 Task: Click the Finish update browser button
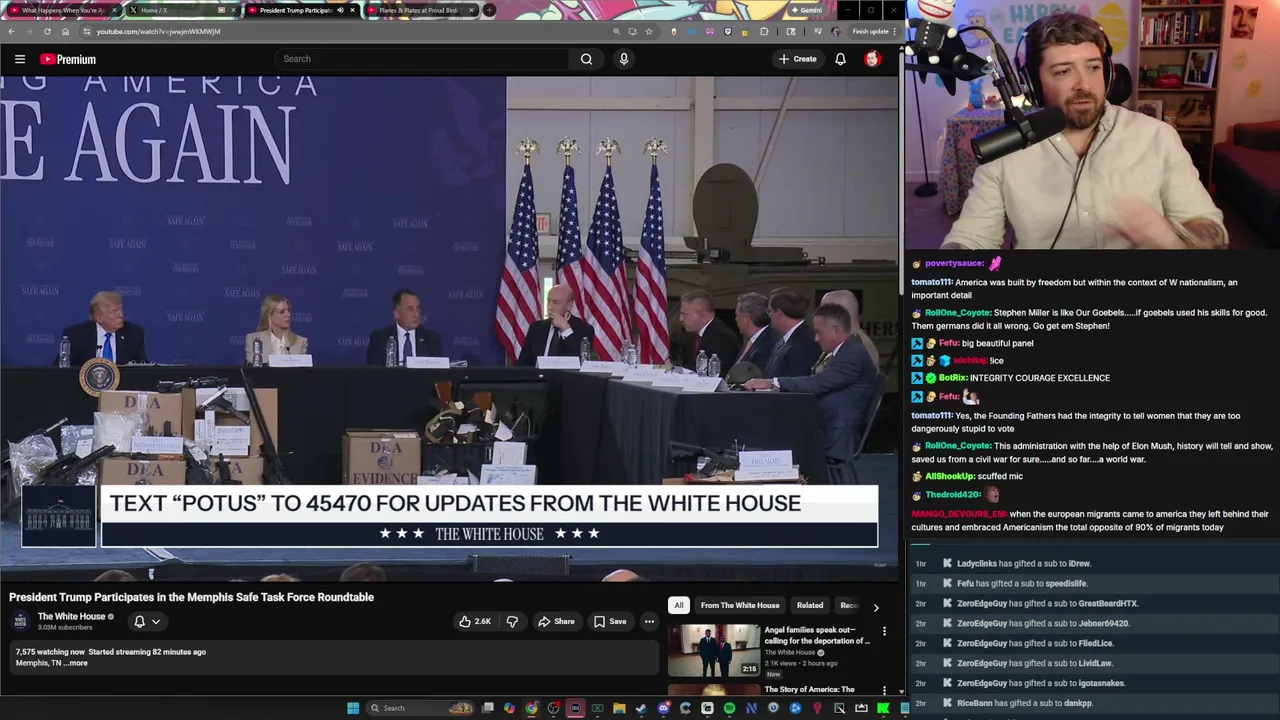point(872,31)
